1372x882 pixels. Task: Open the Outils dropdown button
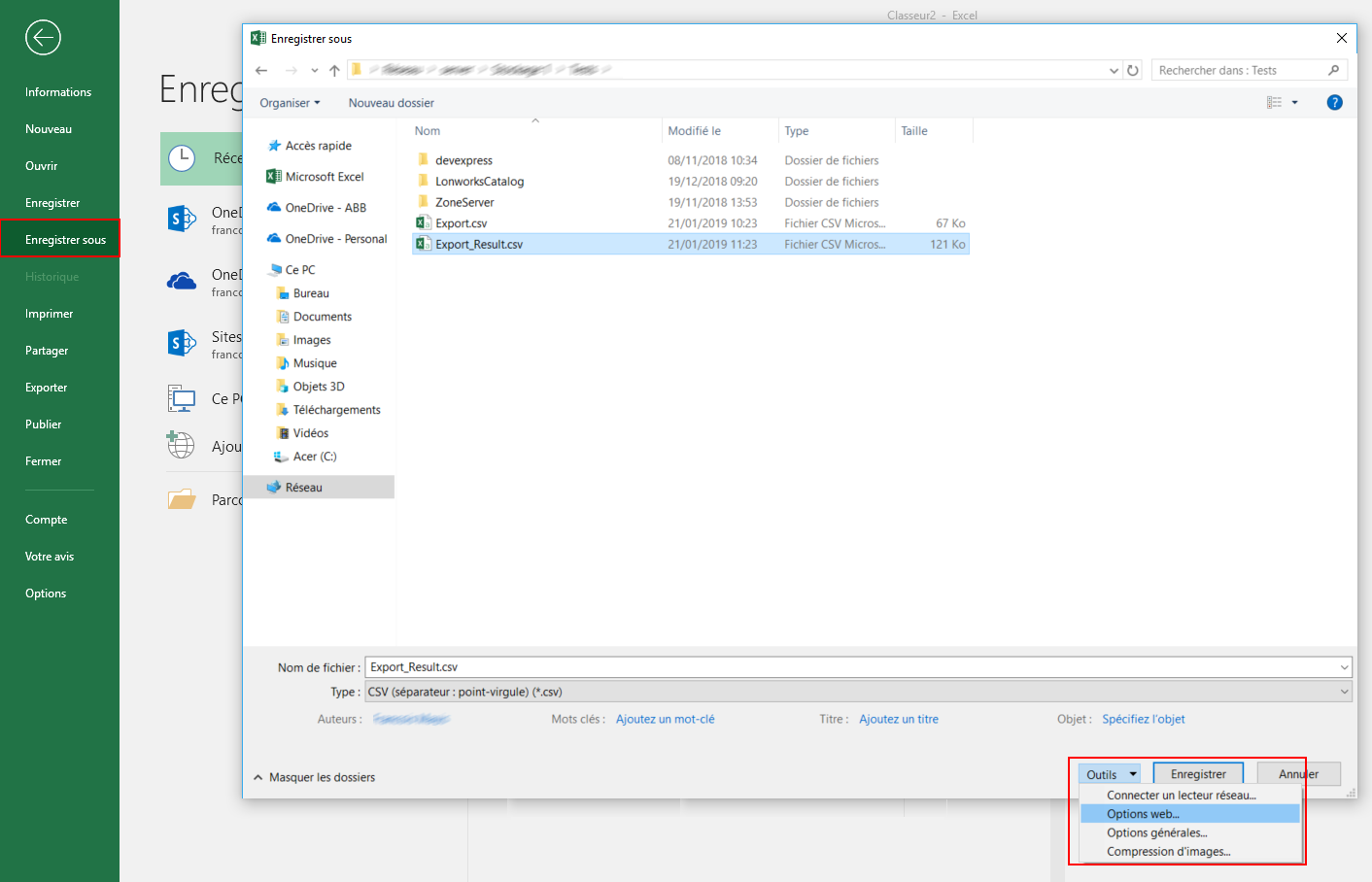(1111, 774)
